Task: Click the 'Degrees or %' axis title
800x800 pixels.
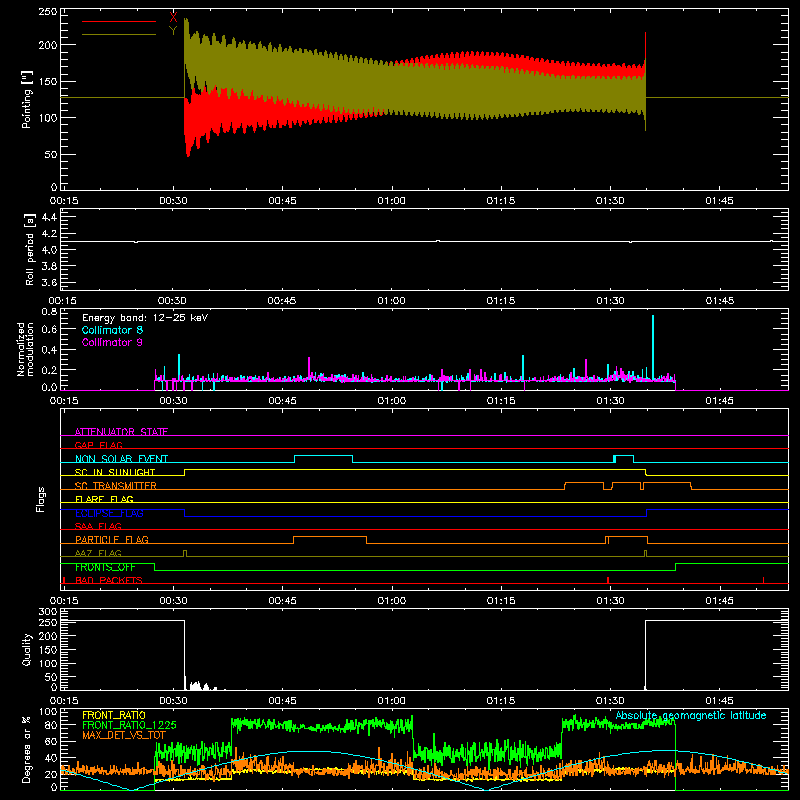Action: click(26, 749)
